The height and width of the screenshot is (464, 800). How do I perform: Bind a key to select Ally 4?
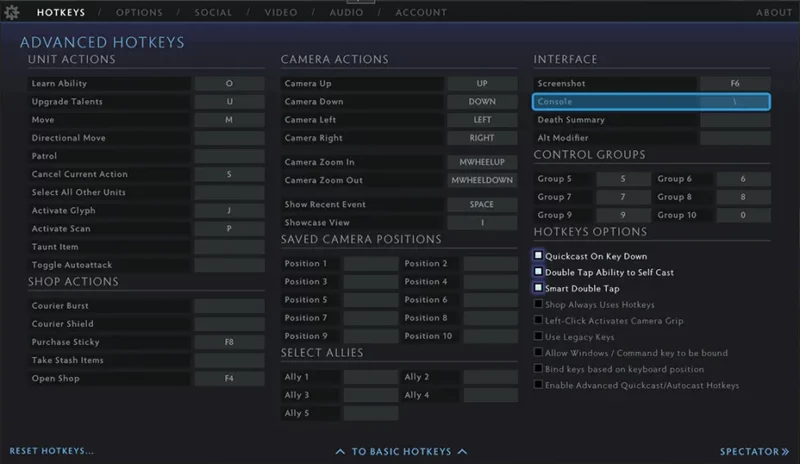(x=490, y=395)
